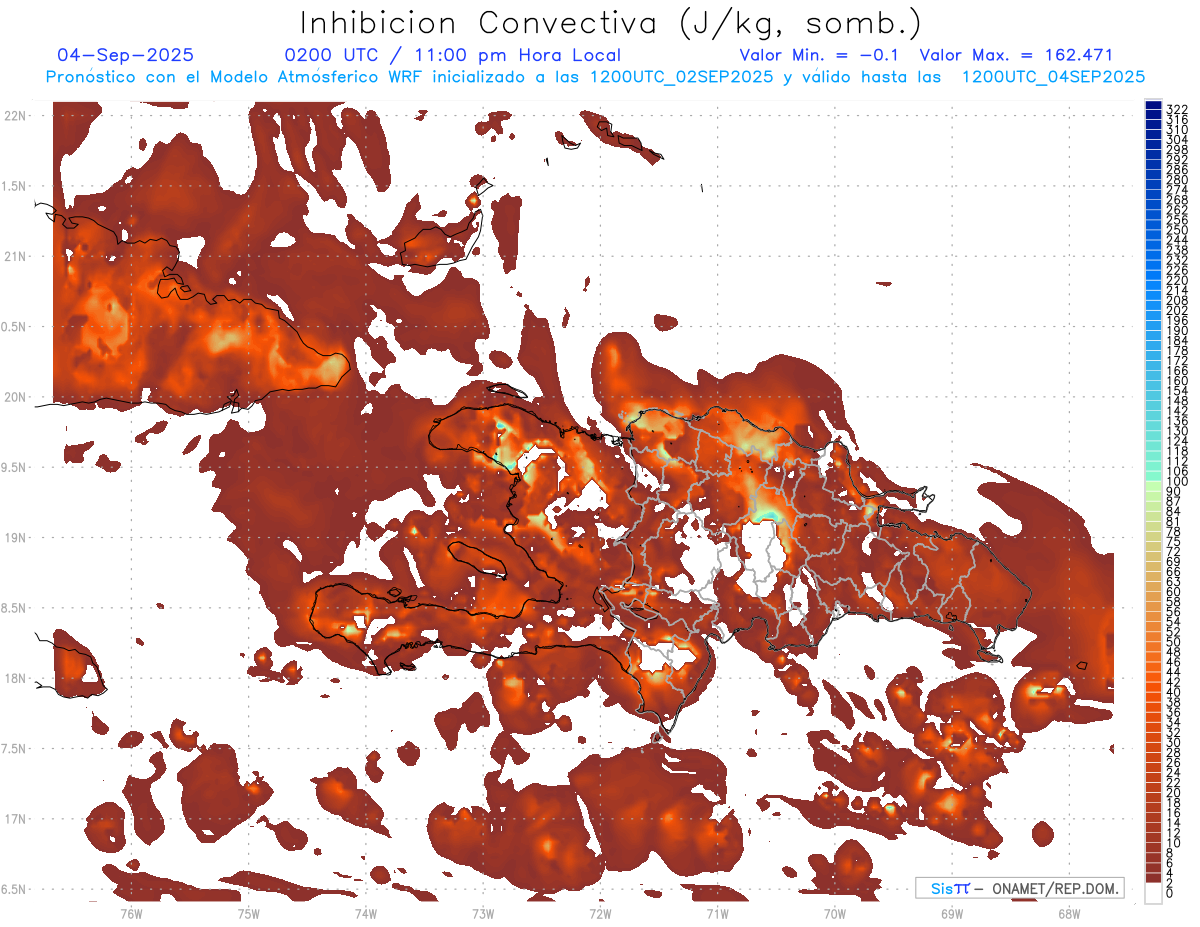Click the 20N latitude axis label
The image size is (1200, 927).
(x=15, y=397)
